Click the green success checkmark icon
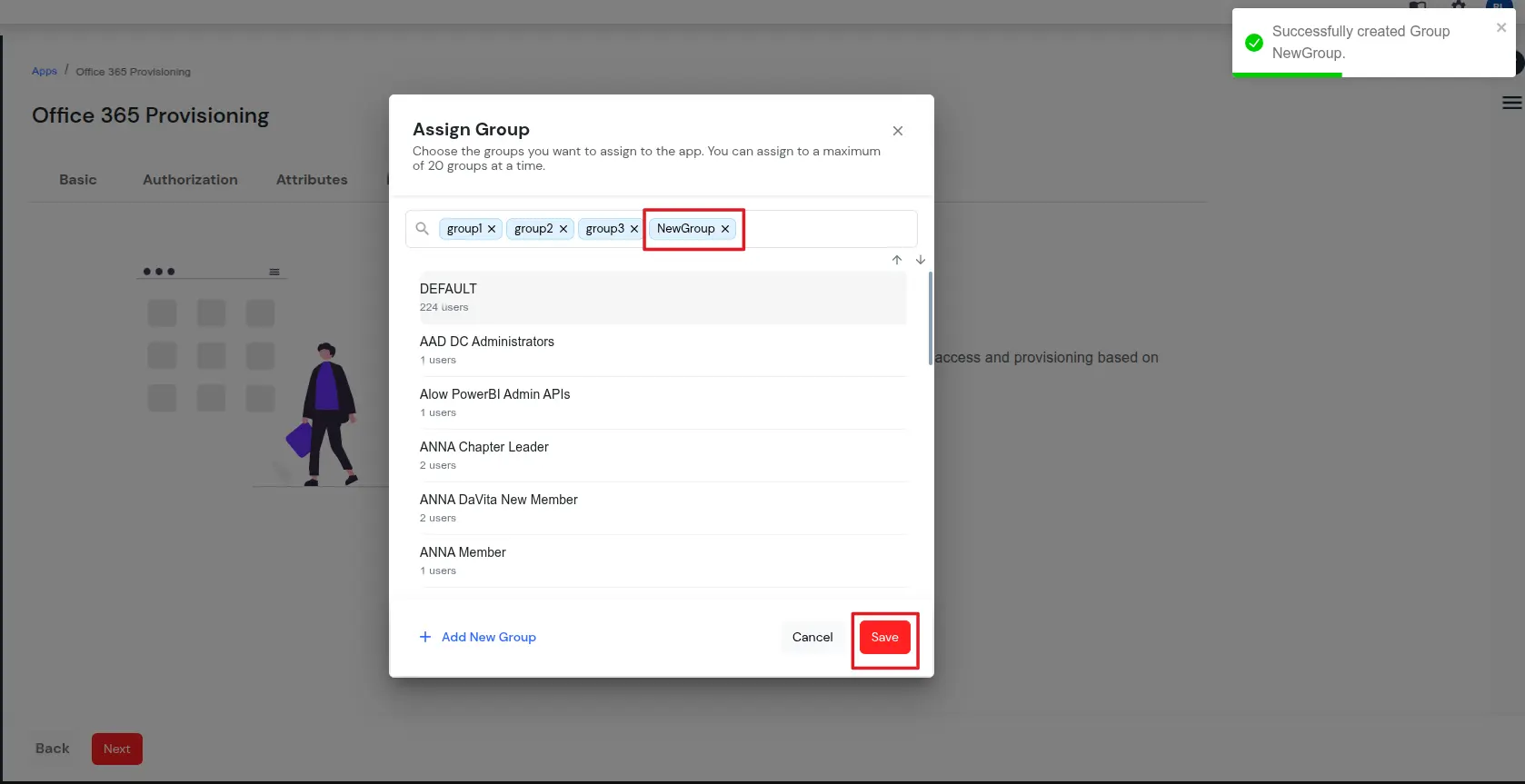Viewport: 1525px width, 784px height. point(1254,43)
